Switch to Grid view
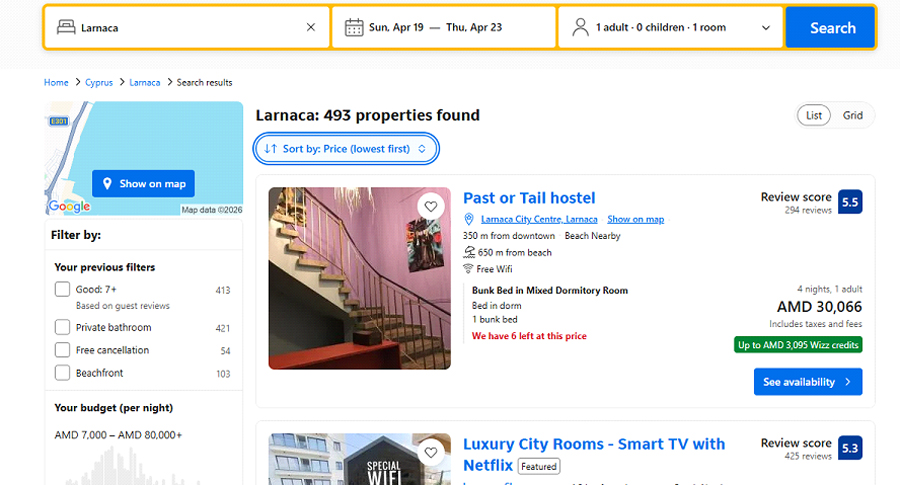The width and height of the screenshot is (900, 485). pyautogui.click(x=853, y=116)
